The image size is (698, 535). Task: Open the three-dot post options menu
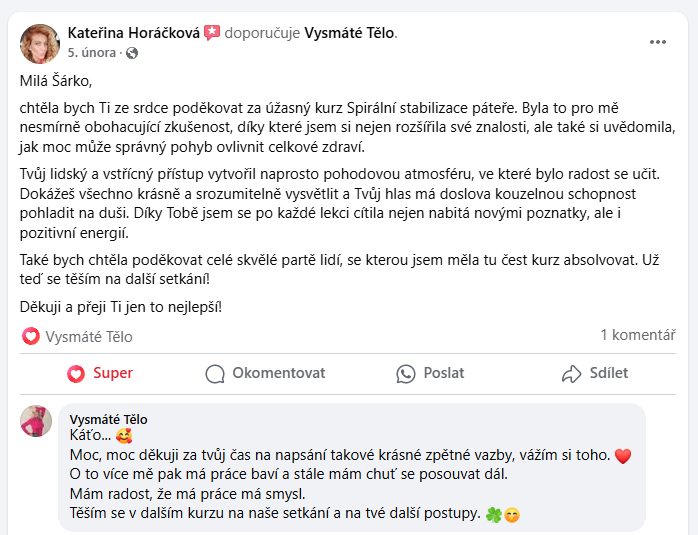point(657,42)
